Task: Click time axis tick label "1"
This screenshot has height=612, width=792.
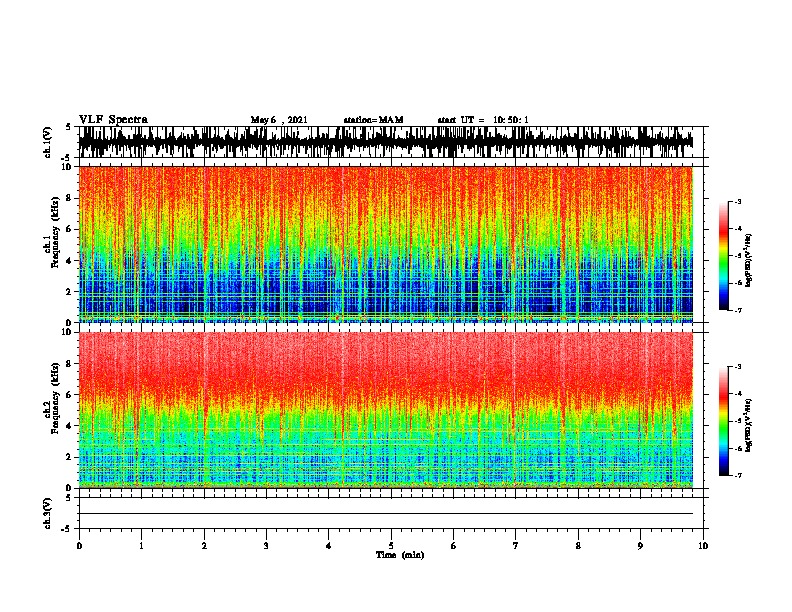Action: point(141,546)
